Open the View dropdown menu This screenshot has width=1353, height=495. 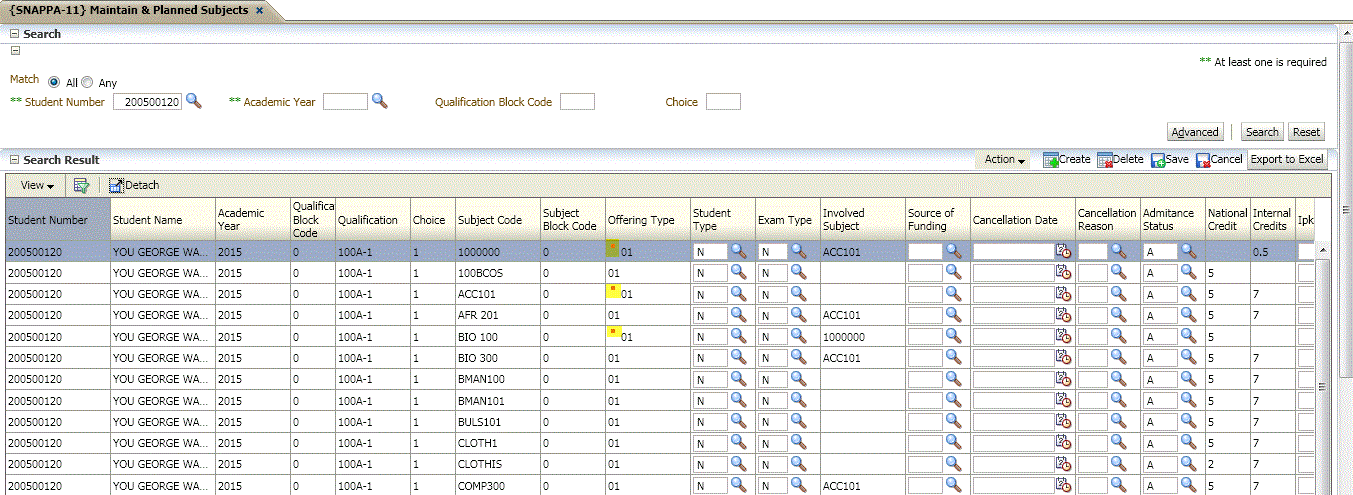(x=37, y=185)
